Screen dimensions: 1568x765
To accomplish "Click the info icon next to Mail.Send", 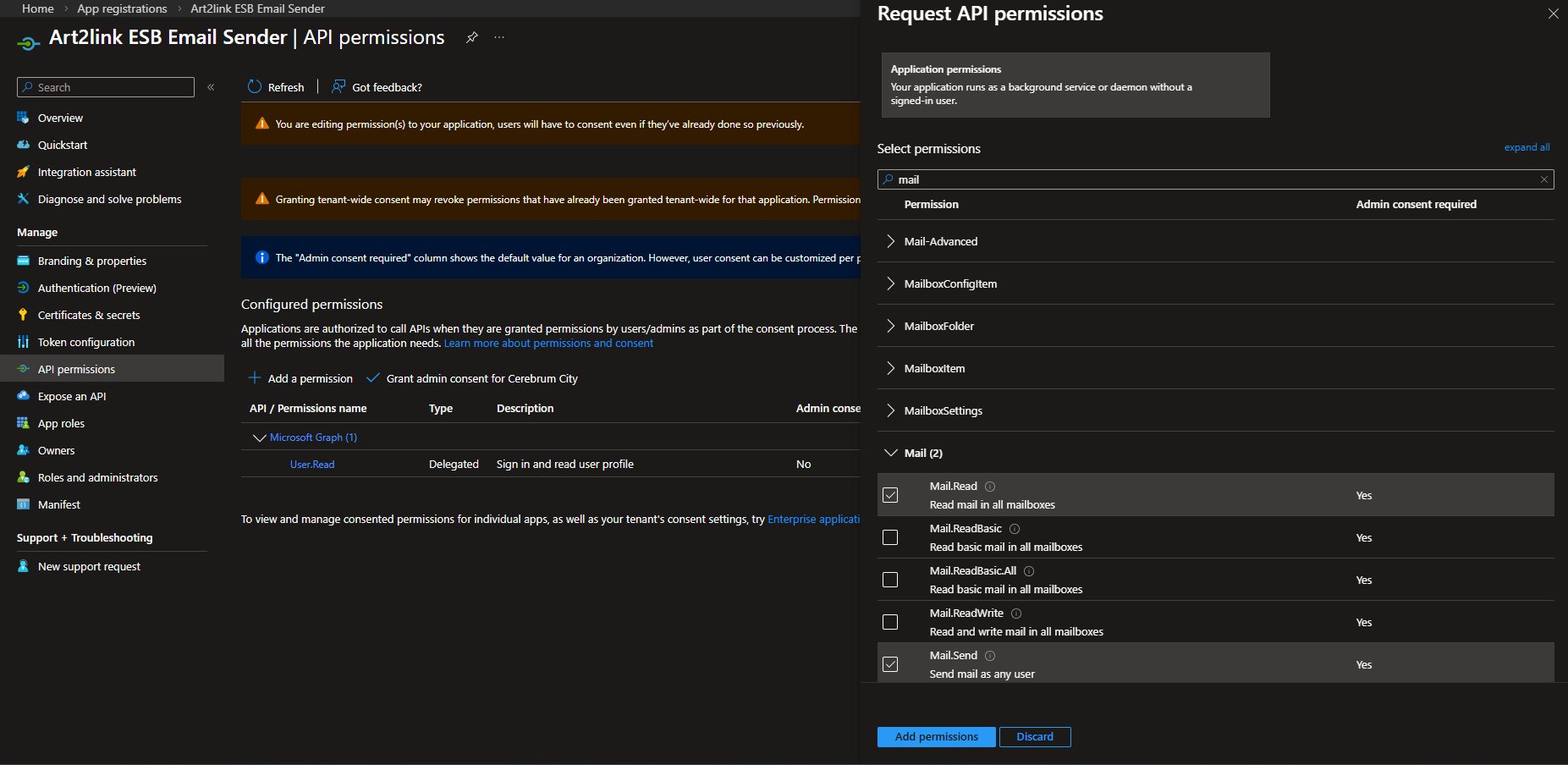I will [990, 656].
